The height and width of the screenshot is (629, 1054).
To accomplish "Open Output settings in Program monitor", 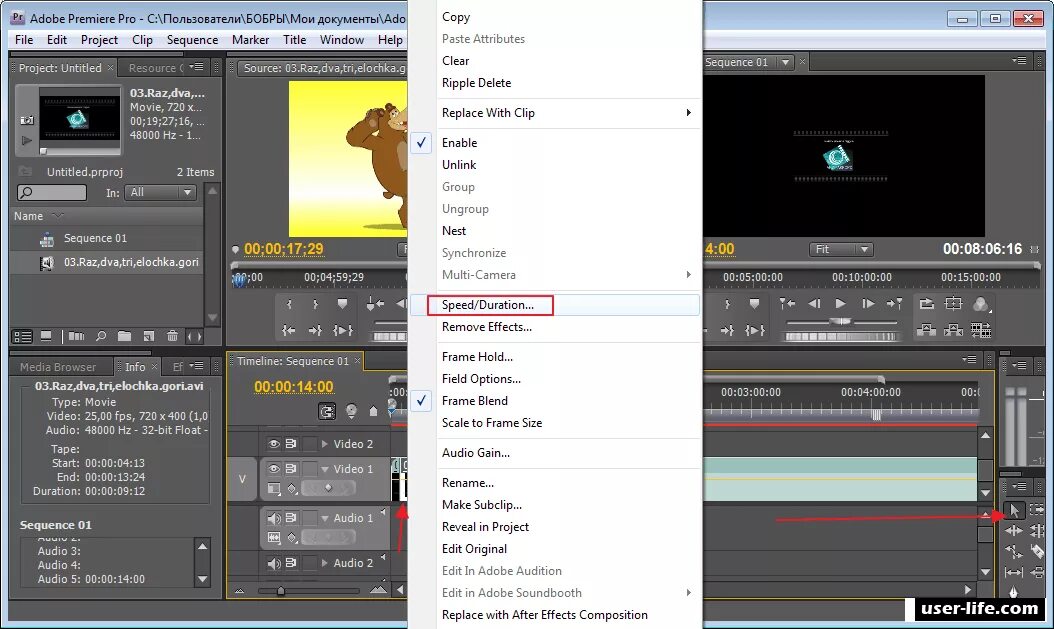I will pyautogui.click(x=981, y=304).
